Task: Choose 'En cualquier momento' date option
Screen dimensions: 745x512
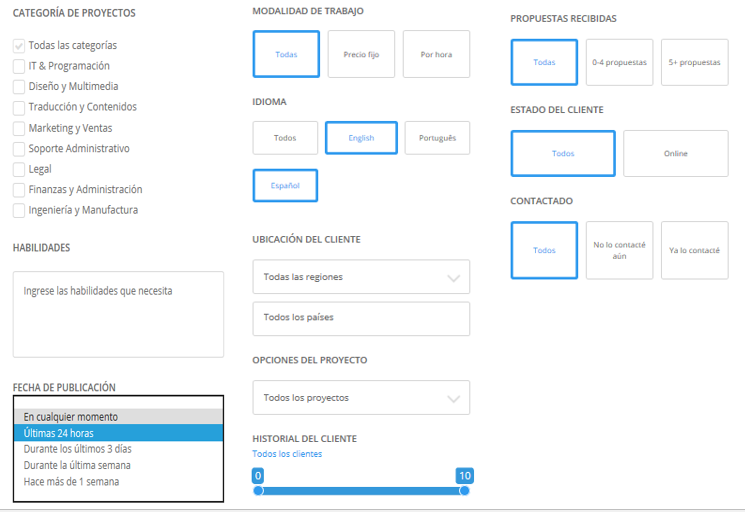Action: (118, 417)
